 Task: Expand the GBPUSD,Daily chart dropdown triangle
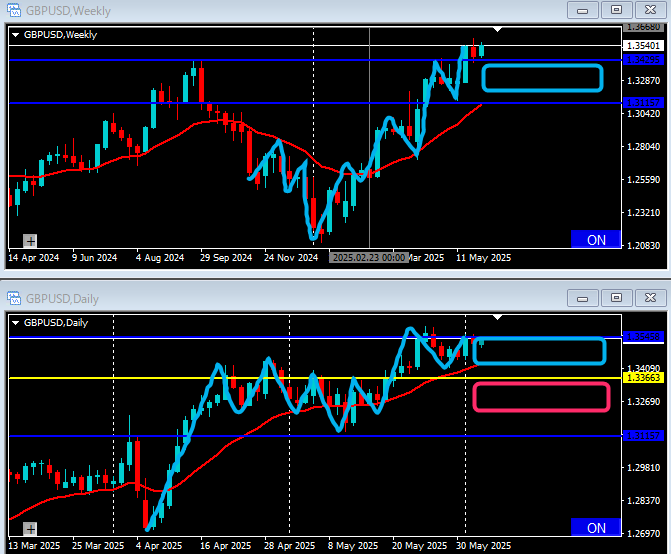pyautogui.click(x=15, y=323)
